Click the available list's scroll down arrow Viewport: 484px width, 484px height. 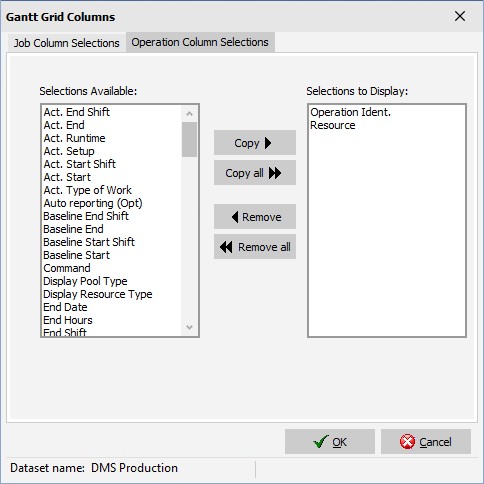[189, 327]
